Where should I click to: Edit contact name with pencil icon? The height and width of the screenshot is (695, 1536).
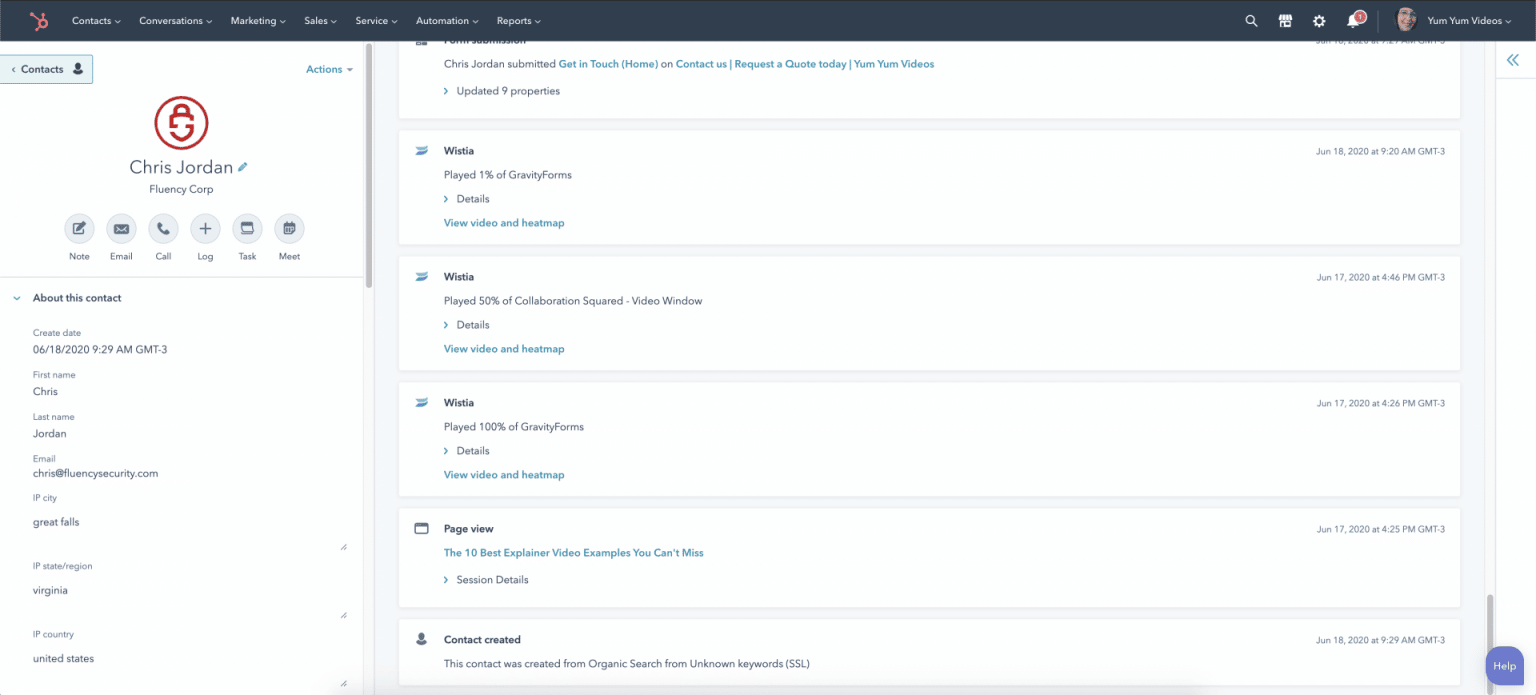[x=243, y=167]
